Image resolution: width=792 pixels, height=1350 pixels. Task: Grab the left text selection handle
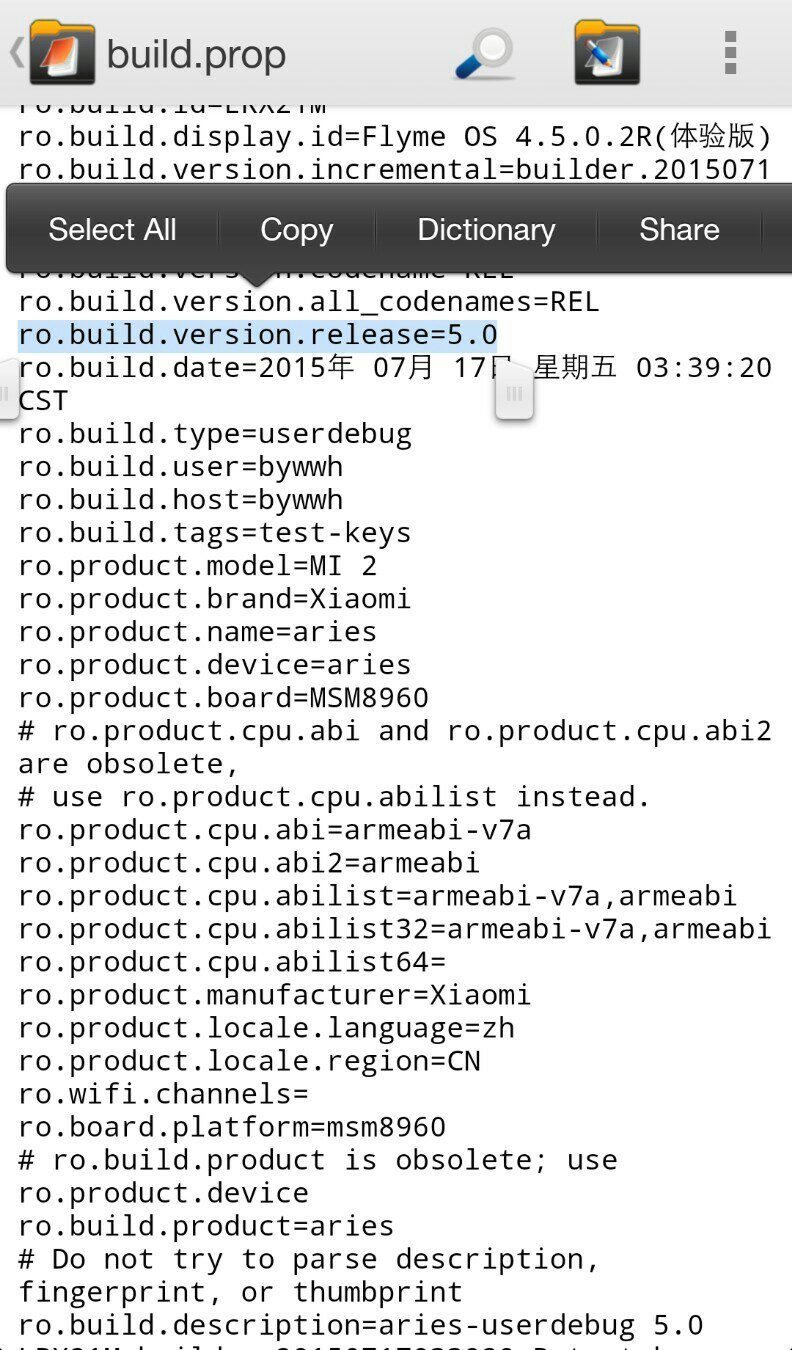tap(6, 386)
